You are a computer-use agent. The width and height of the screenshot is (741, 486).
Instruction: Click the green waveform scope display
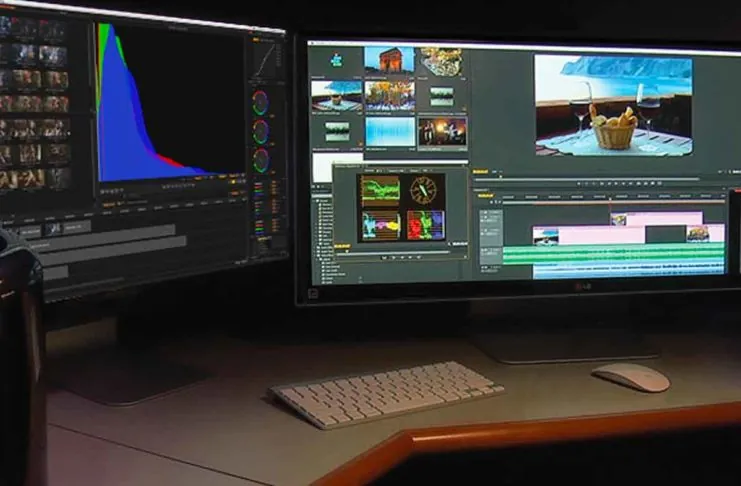pos(381,191)
